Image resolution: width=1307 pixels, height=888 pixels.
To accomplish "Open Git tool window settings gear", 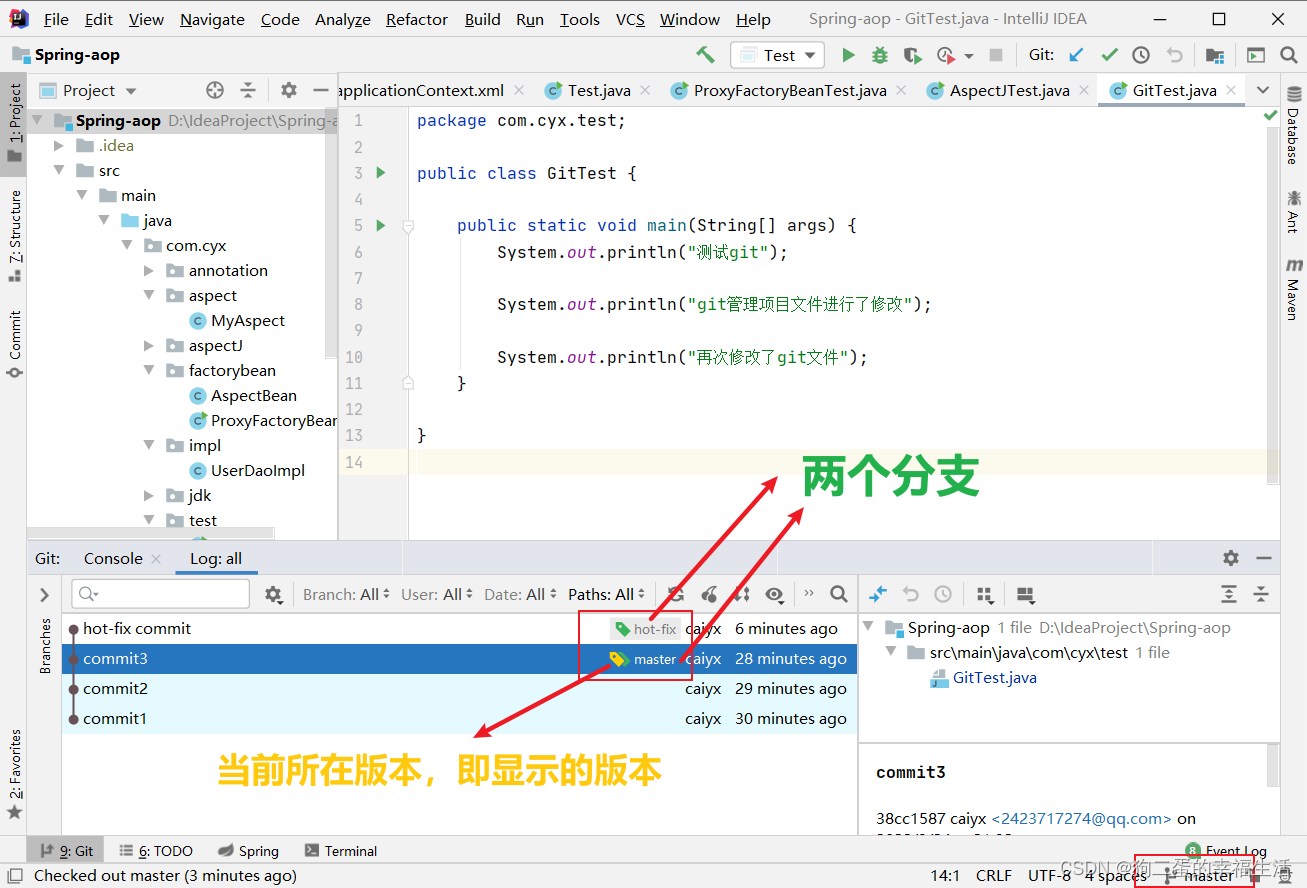I will click(1231, 558).
